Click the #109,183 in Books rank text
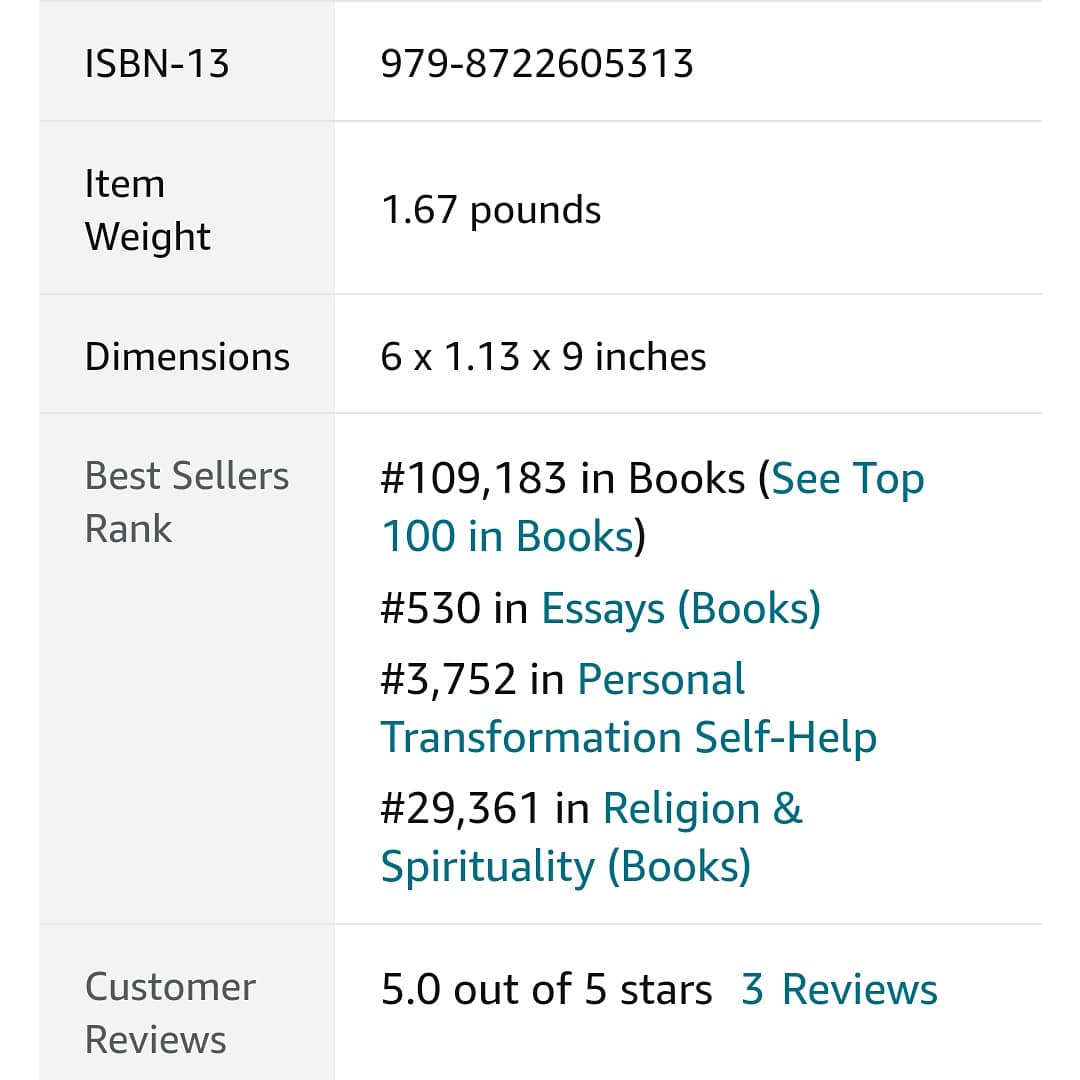1080x1080 pixels. pyautogui.click(x=563, y=479)
